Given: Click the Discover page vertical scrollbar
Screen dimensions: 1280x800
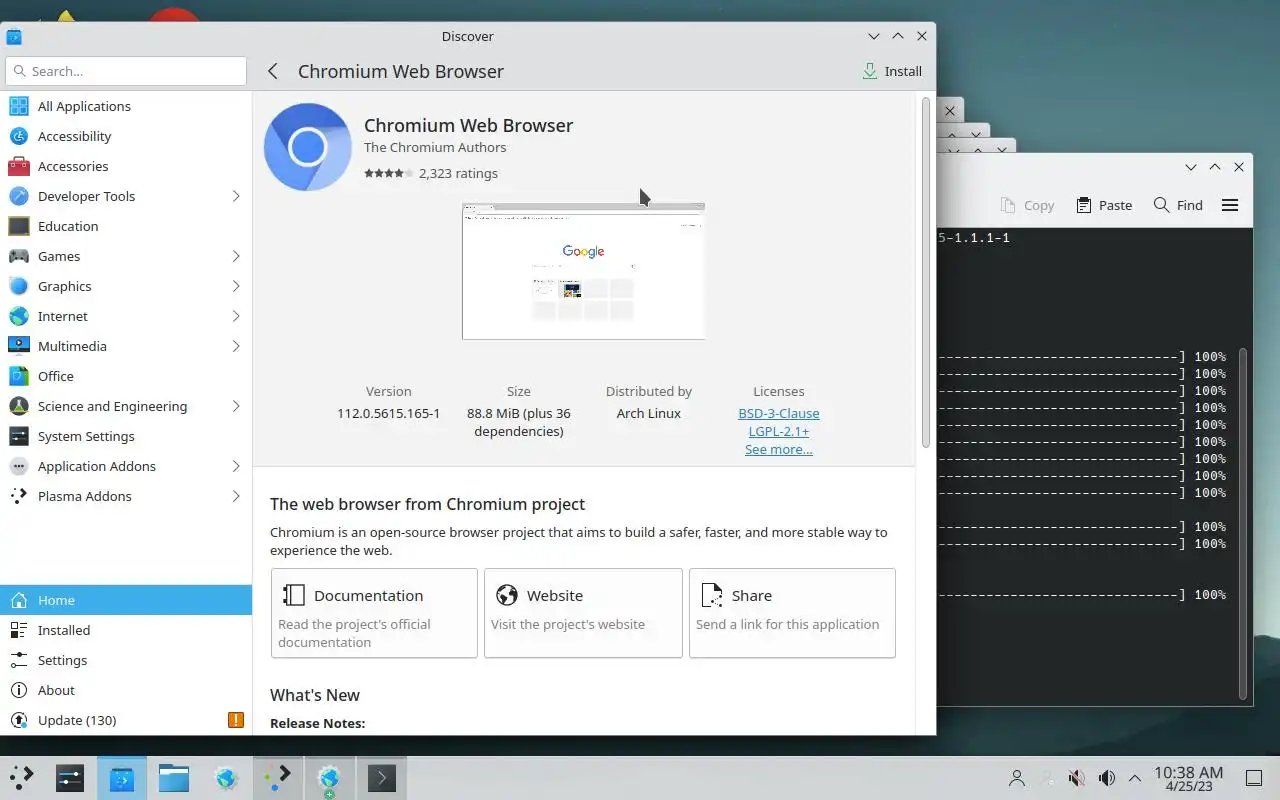Looking at the screenshot, I should coord(925,272).
